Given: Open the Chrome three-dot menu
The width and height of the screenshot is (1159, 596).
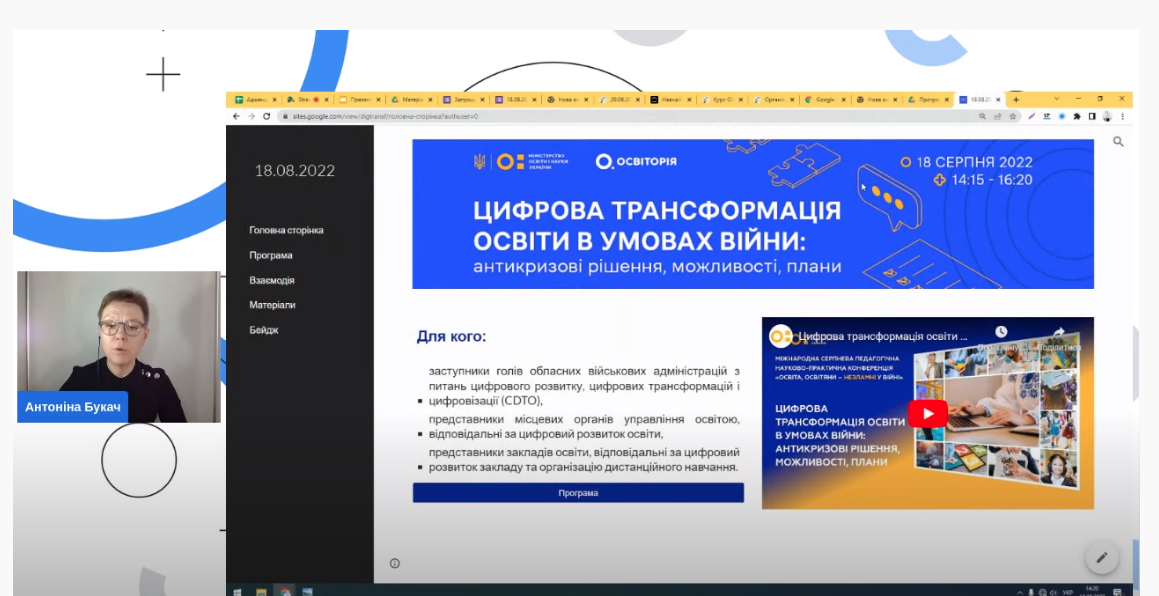Looking at the screenshot, I should (x=1123, y=116).
